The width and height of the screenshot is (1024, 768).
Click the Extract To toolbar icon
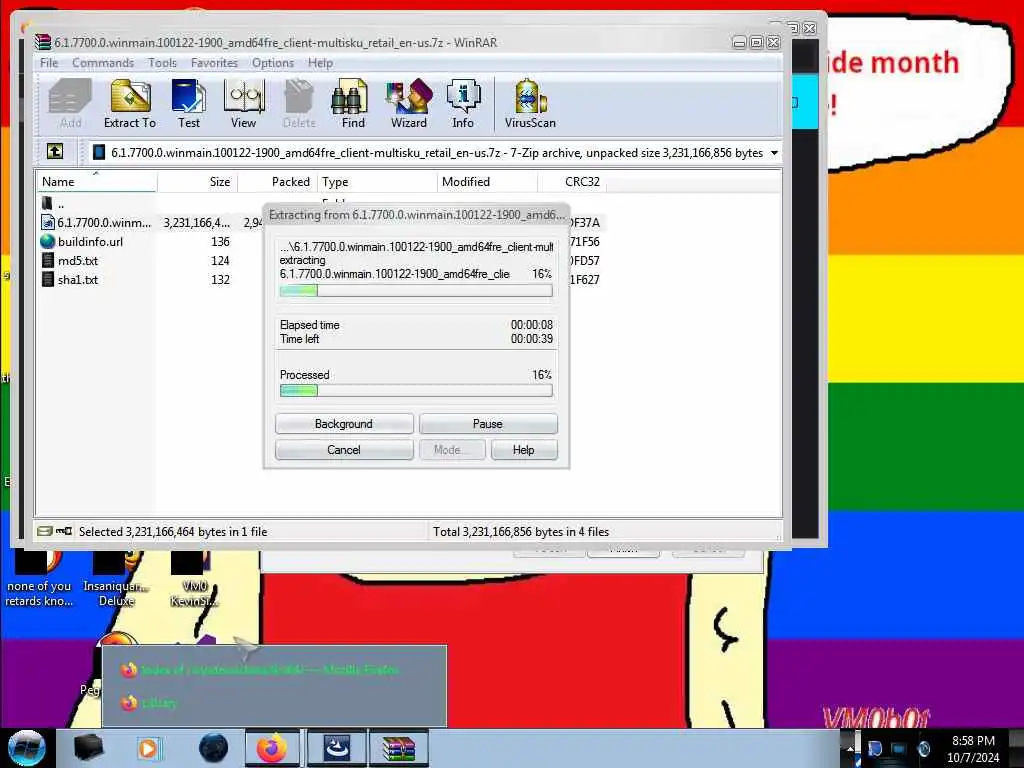[130, 103]
